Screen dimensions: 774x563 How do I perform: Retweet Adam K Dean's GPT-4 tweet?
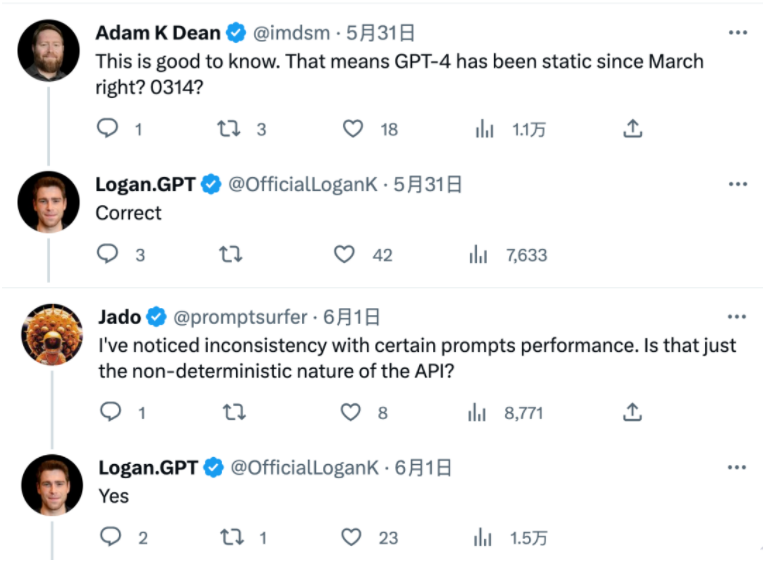(228, 128)
